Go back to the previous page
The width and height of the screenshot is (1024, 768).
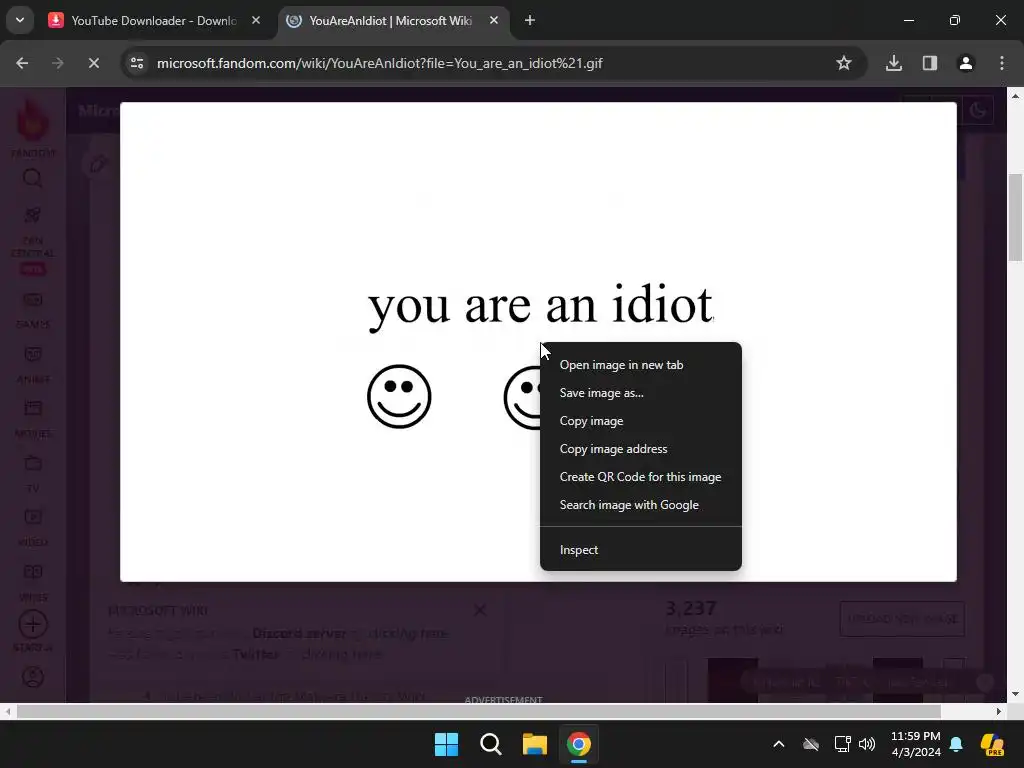[x=22, y=63]
